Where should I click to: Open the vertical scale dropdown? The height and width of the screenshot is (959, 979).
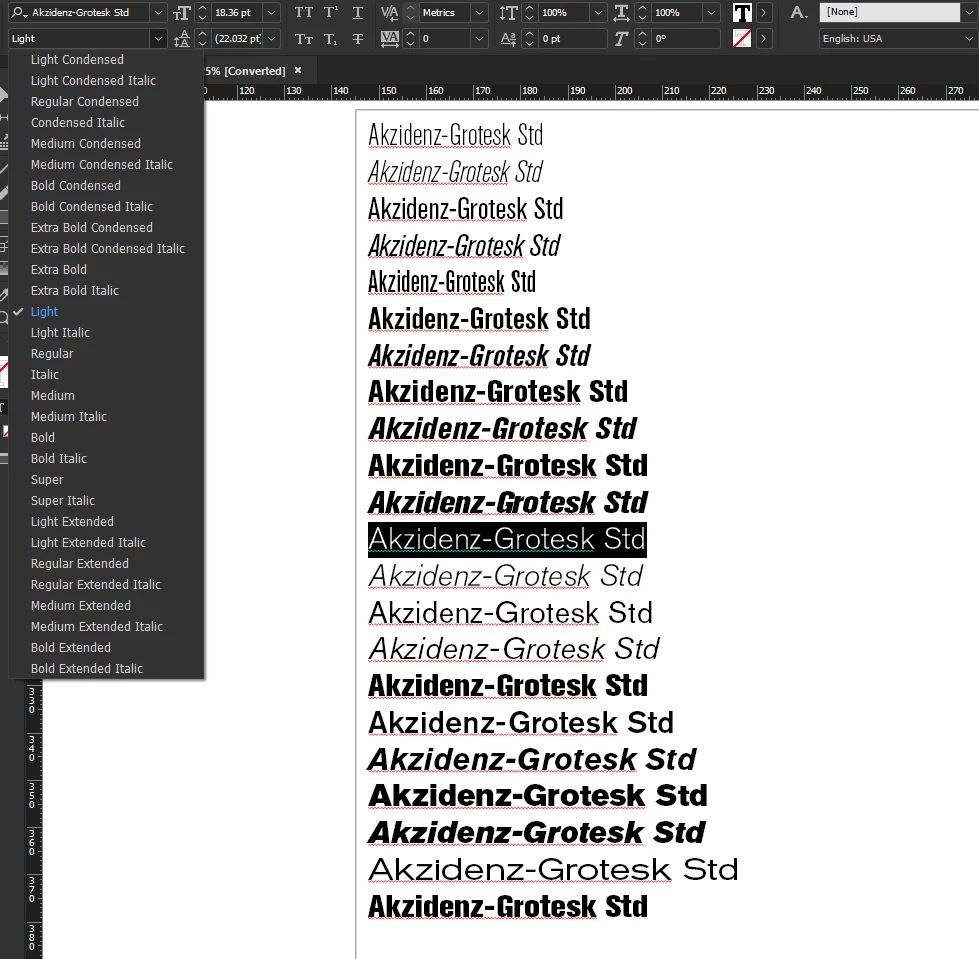(x=598, y=12)
